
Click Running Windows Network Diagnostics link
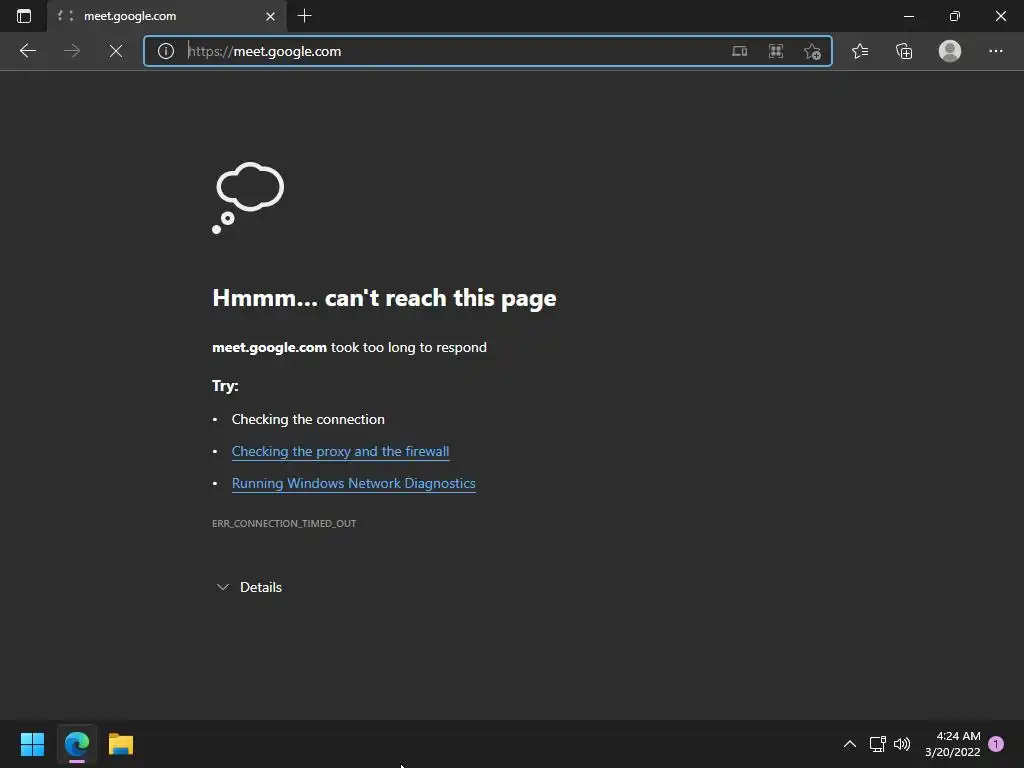click(353, 483)
